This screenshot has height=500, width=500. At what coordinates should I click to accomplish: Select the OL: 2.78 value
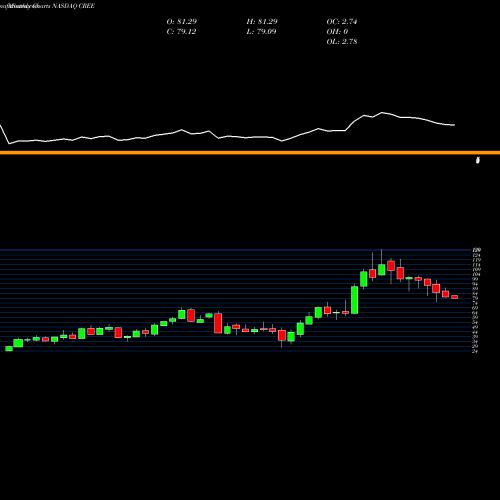coord(342,42)
